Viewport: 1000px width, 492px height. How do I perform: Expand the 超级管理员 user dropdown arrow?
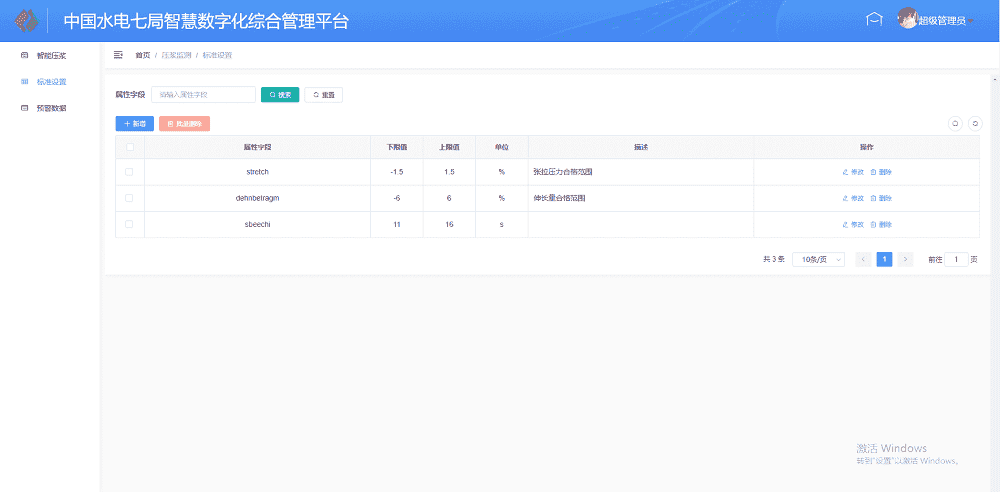[971, 22]
